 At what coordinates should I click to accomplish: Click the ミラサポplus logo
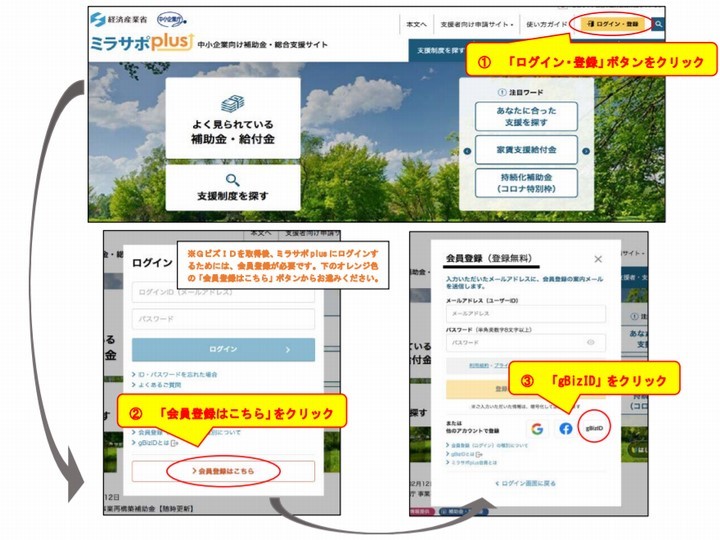(x=142, y=42)
